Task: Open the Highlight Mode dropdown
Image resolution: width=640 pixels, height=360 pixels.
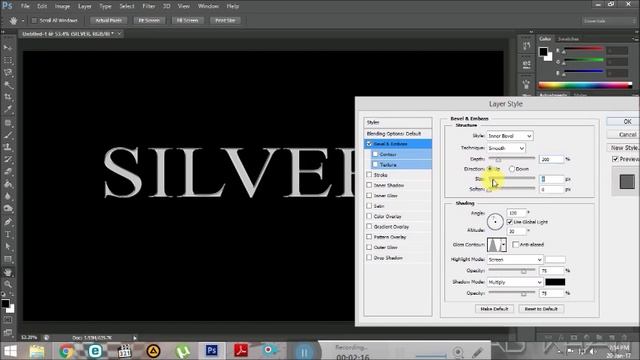Action: pyautogui.click(x=515, y=260)
